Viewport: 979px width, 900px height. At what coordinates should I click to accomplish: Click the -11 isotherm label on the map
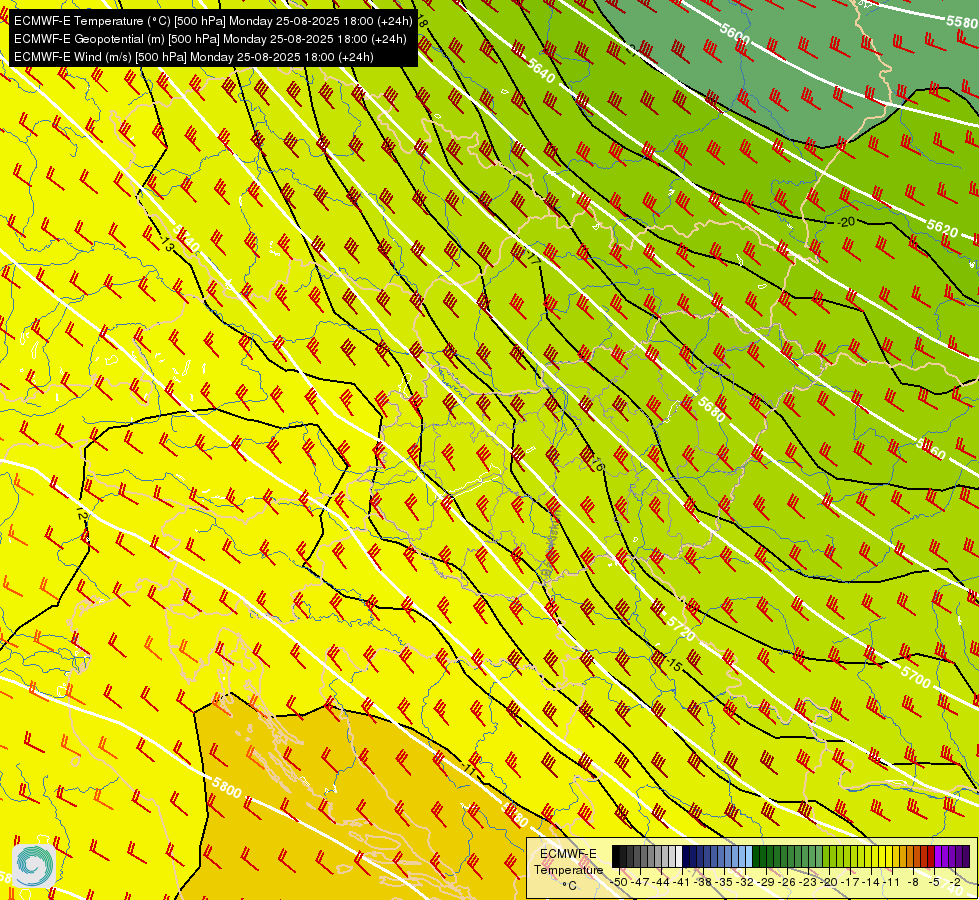click(x=468, y=769)
